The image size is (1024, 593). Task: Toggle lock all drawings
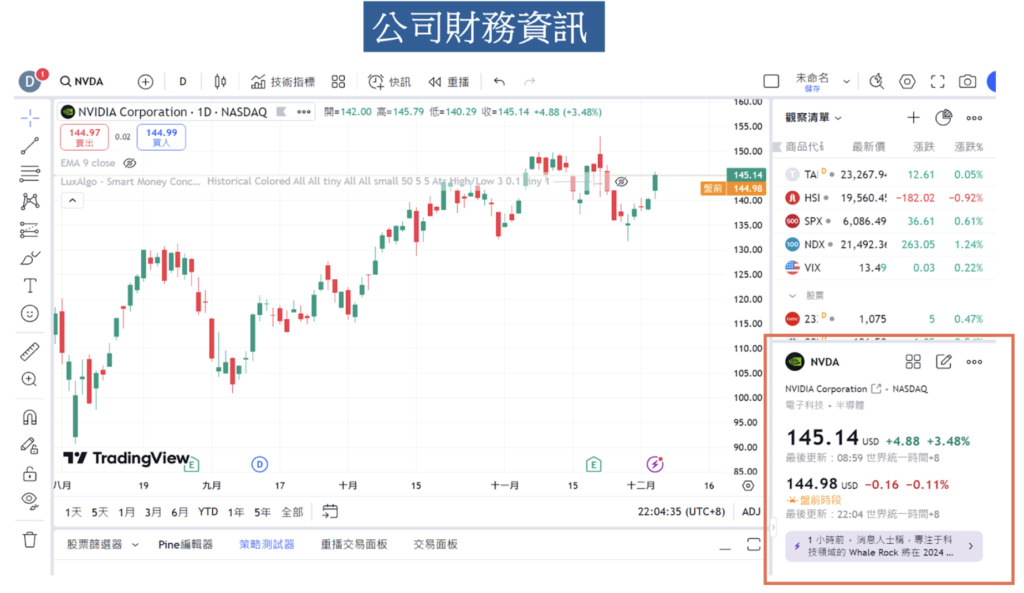(x=29, y=473)
